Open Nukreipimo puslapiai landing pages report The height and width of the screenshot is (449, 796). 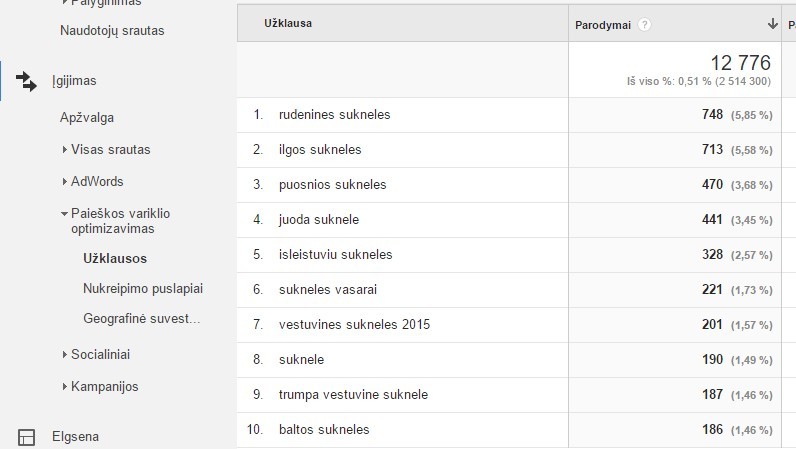click(x=143, y=288)
